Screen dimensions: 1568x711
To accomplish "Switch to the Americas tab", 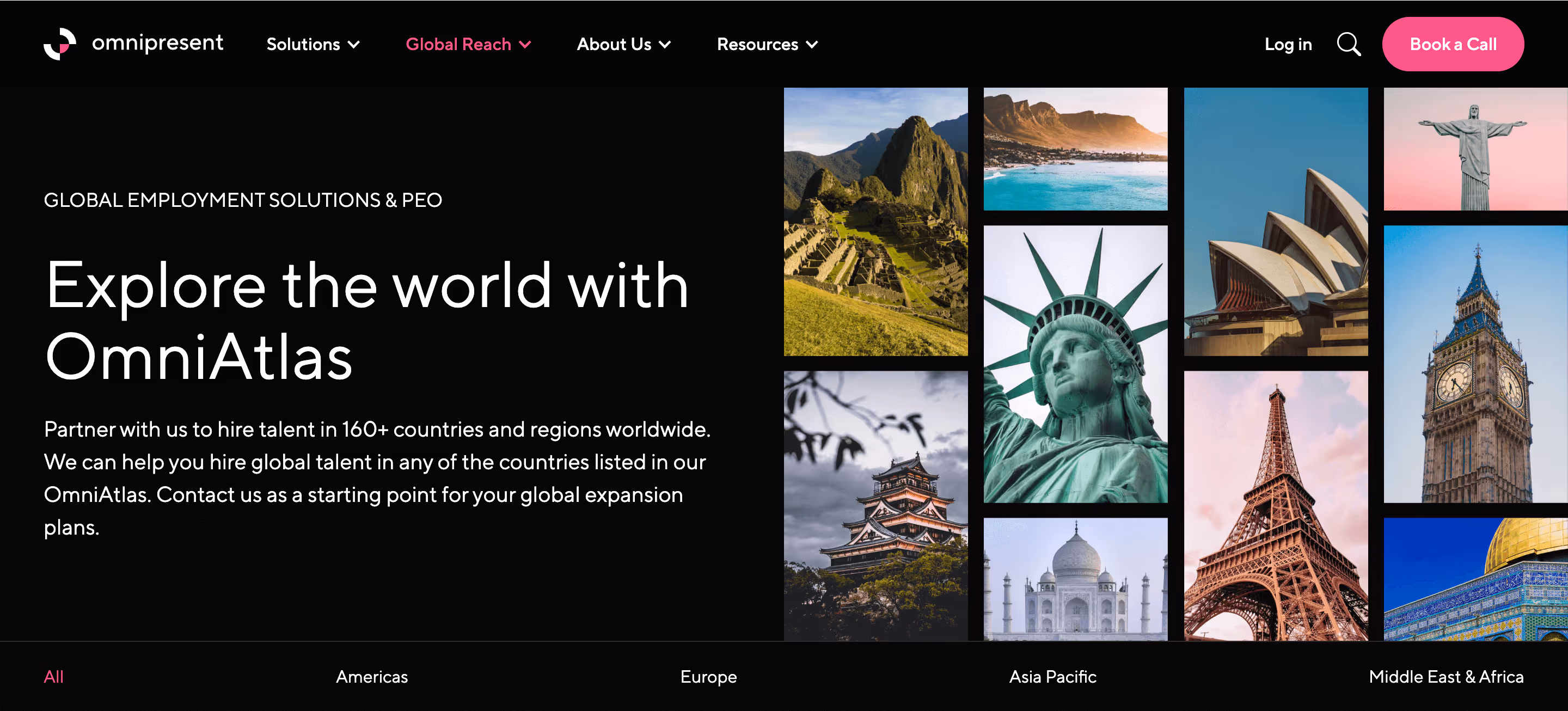I will pyautogui.click(x=372, y=676).
